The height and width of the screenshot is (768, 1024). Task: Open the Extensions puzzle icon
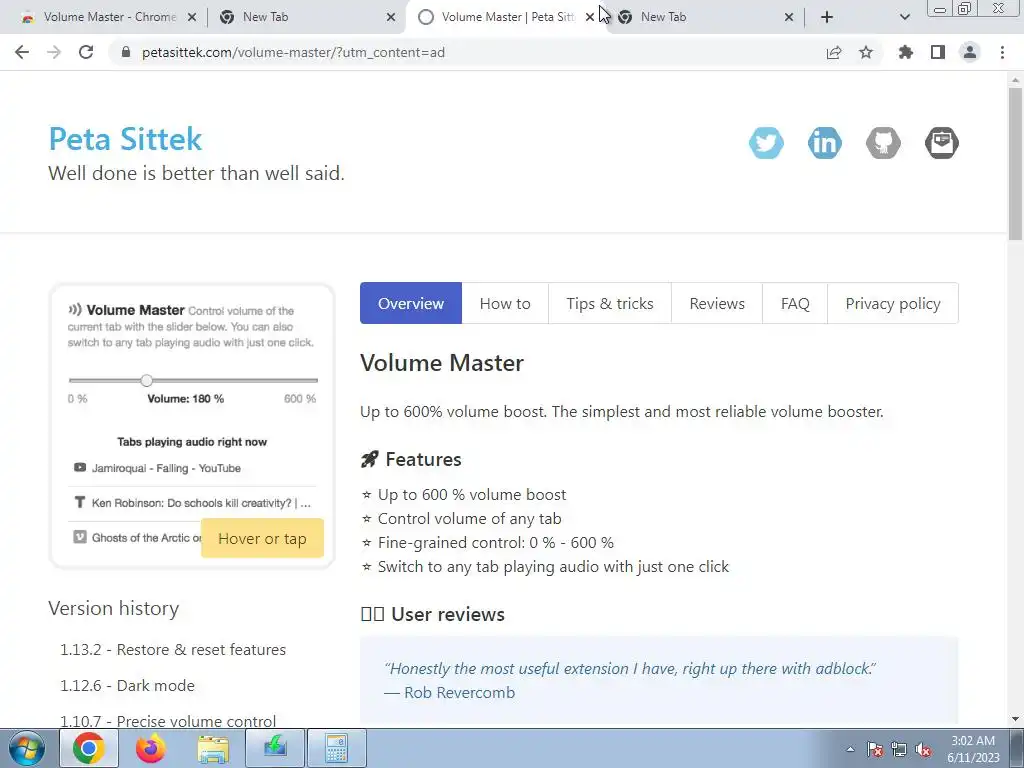(906, 52)
